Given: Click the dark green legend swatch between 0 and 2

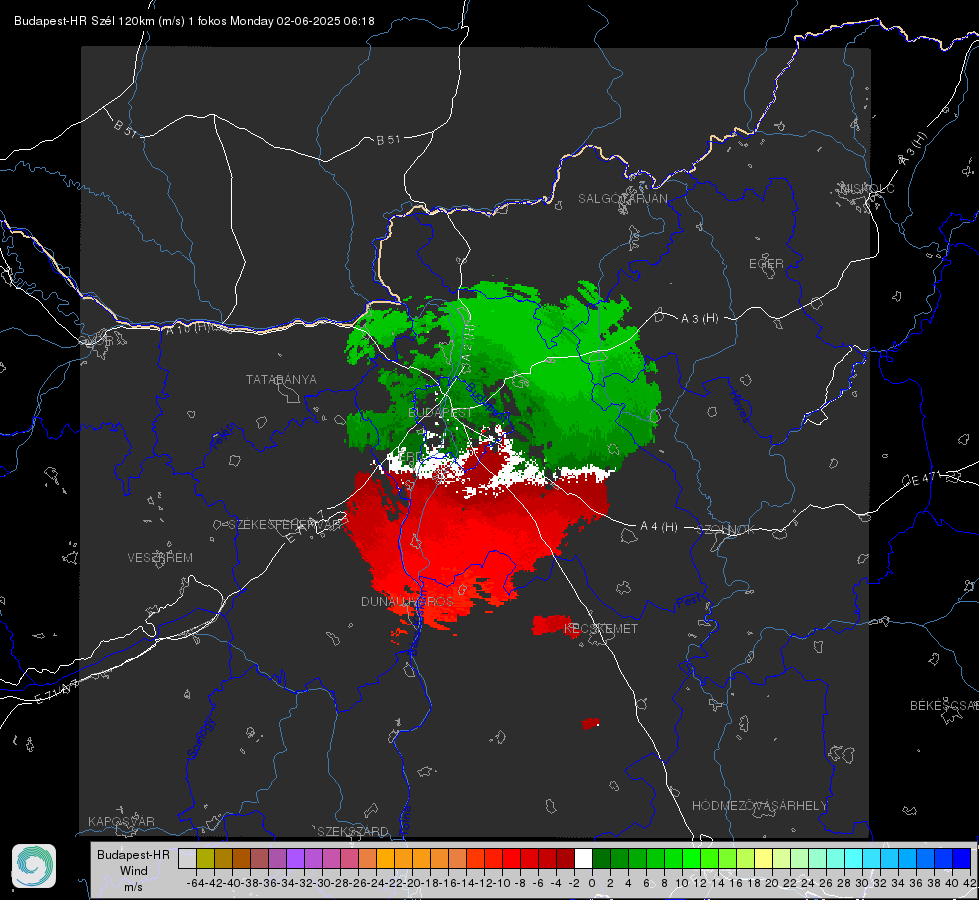Looking at the screenshot, I should point(601,858).
